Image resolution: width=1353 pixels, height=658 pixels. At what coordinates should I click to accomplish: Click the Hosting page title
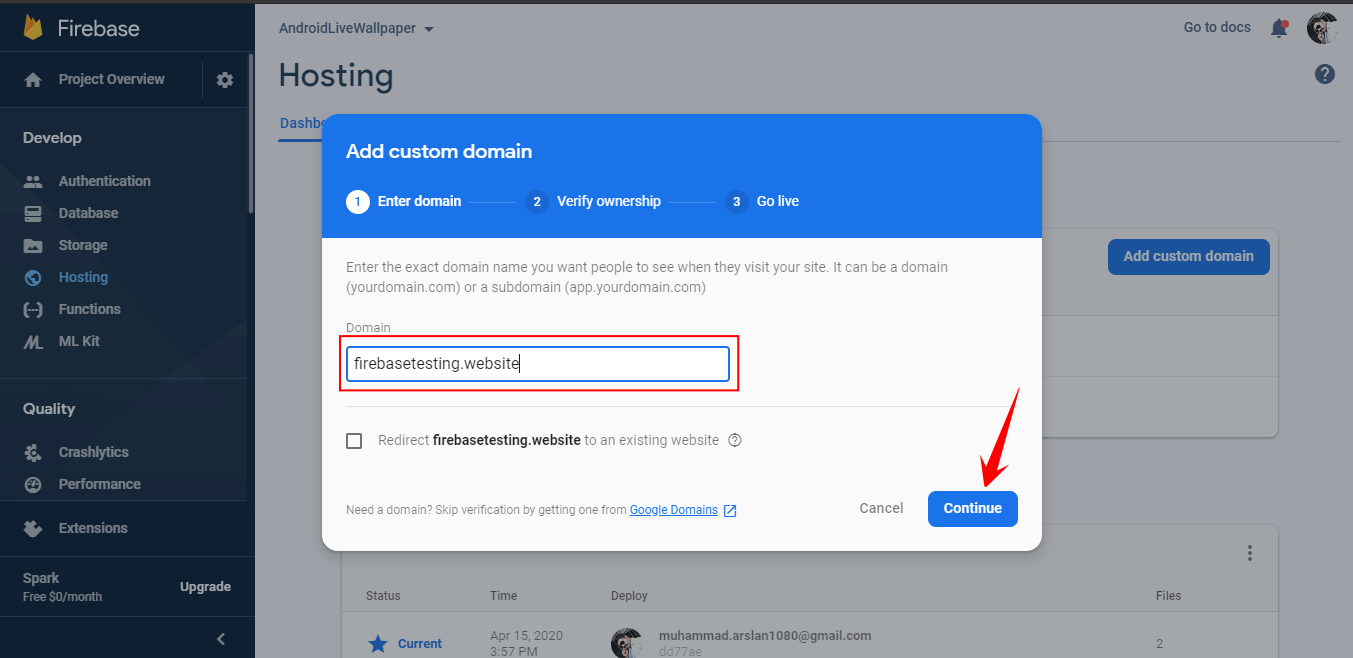coord(336,76)
